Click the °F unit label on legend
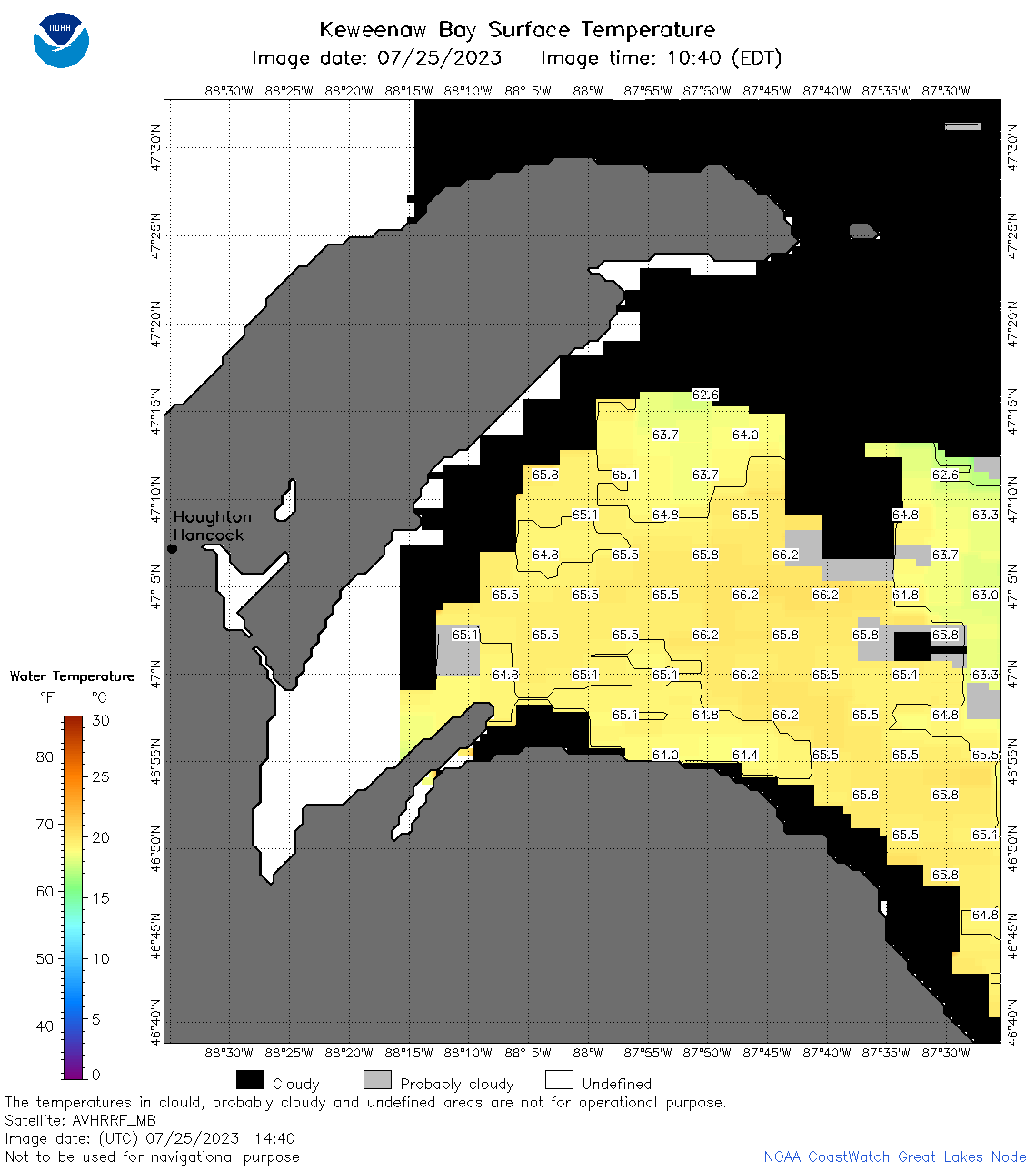1036x1171 pixels. pyautogui.click(x=47, y=697)
